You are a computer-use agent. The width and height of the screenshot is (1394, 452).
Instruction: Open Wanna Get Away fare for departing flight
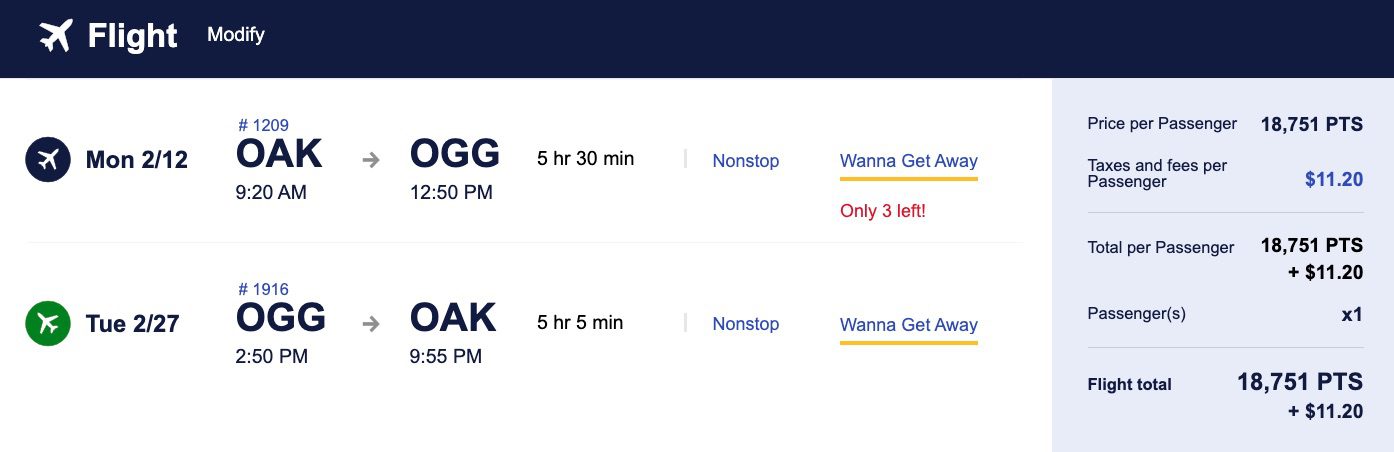909,161
